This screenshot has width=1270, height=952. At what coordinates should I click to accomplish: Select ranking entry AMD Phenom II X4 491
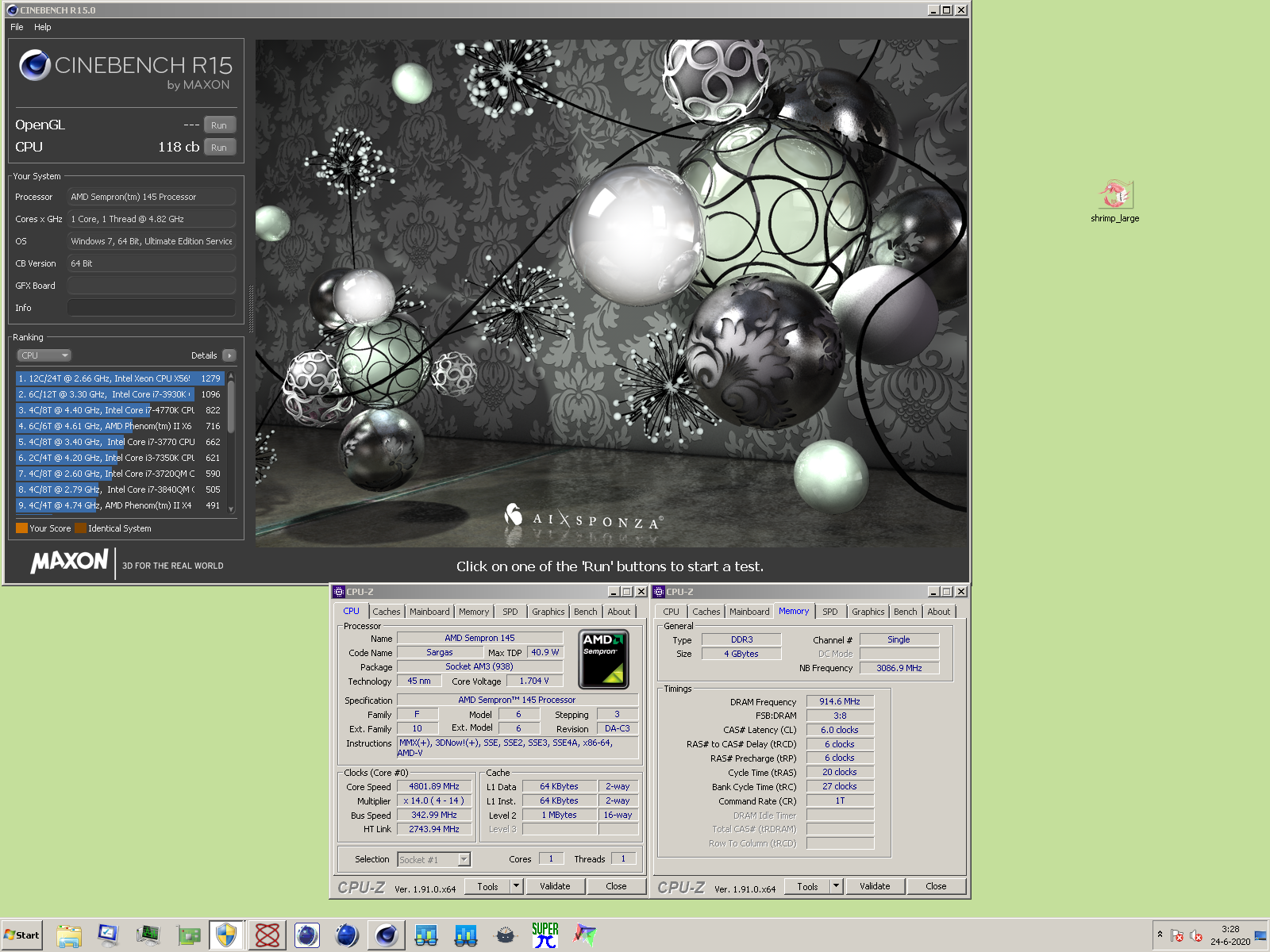pos(121,505)
